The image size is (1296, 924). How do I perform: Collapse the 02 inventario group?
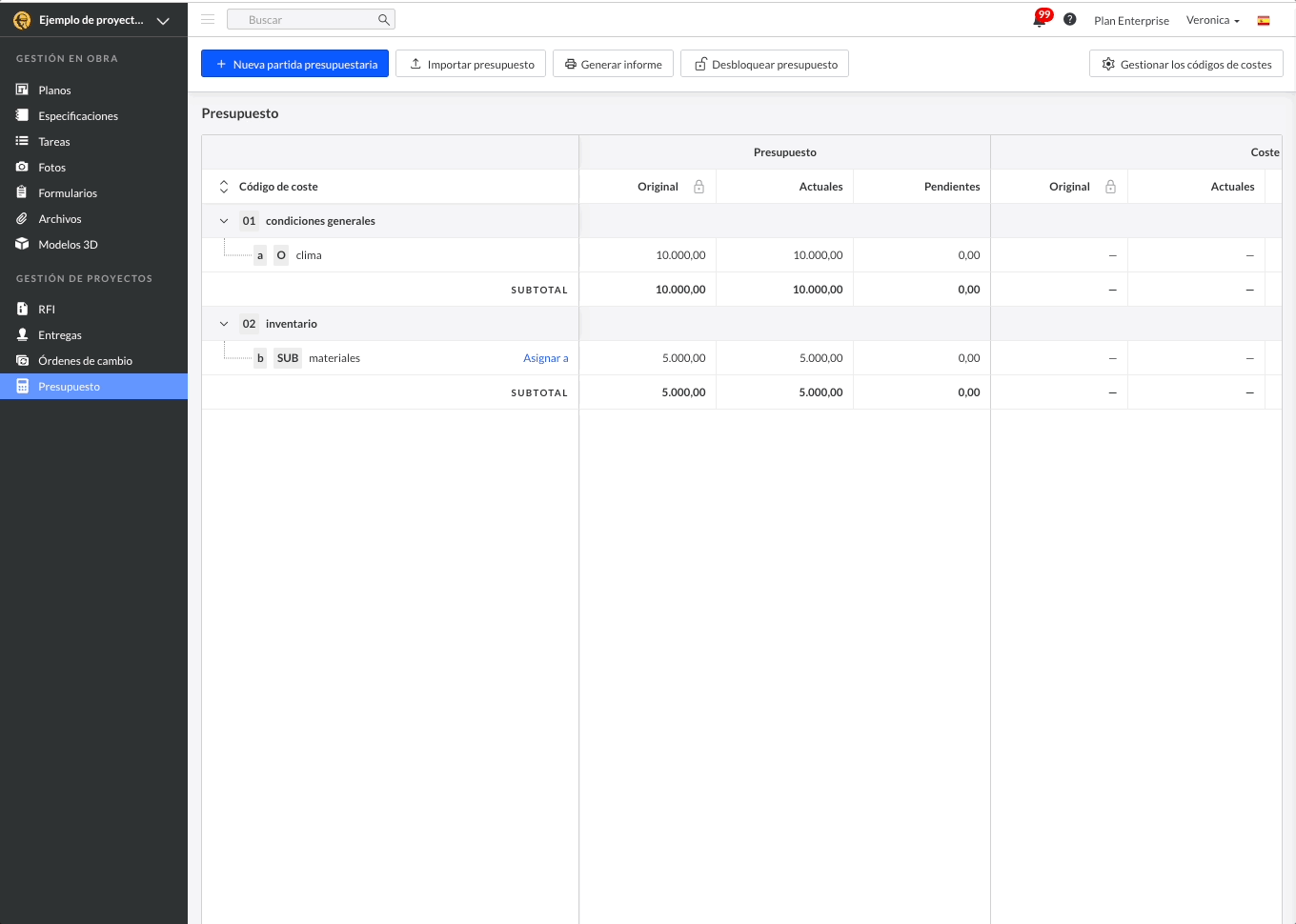click(224, 324)
